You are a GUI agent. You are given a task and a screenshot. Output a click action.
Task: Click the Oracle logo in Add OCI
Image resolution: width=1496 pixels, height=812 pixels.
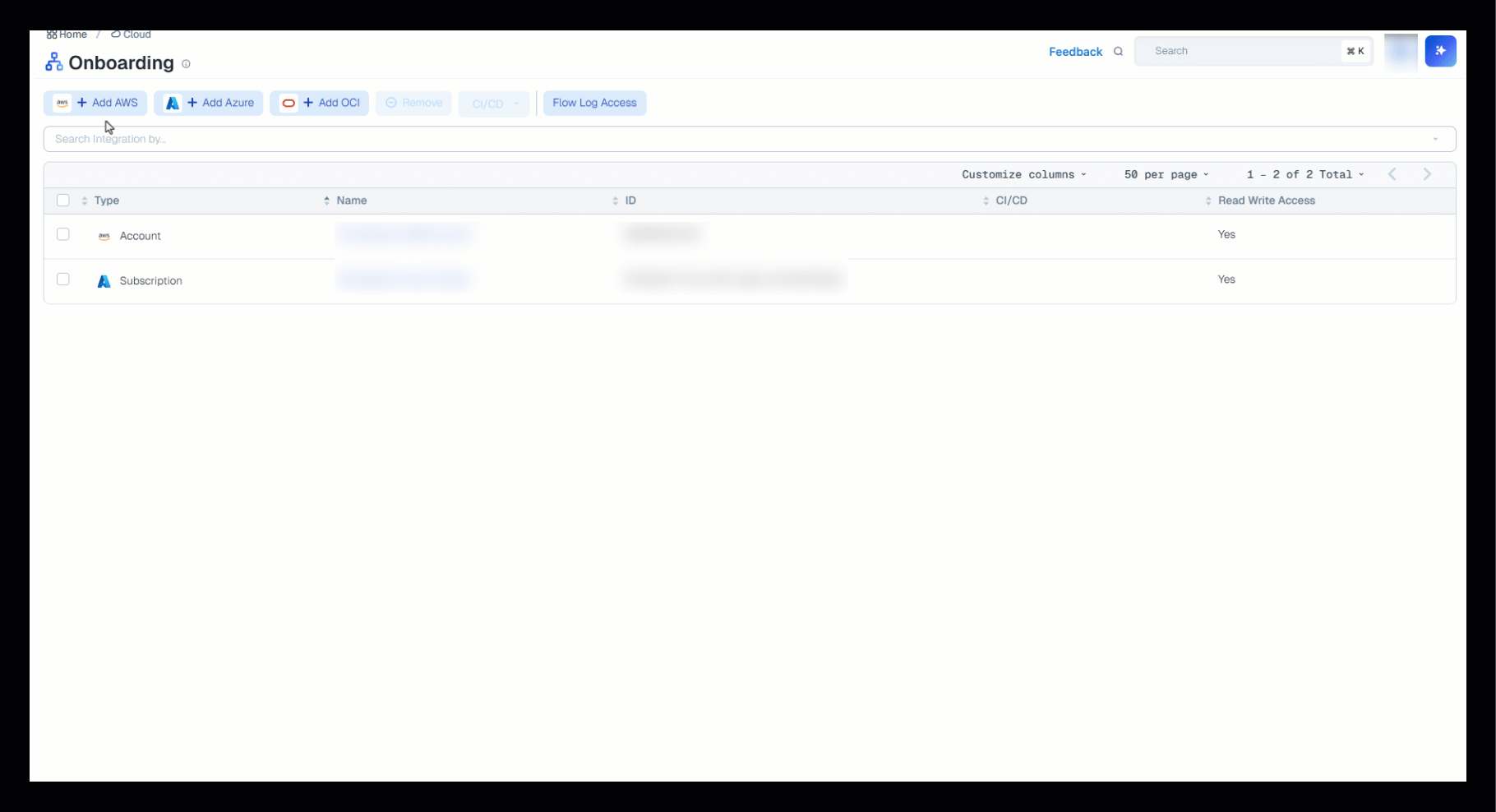pyautogui.click(x=289, y=103)
